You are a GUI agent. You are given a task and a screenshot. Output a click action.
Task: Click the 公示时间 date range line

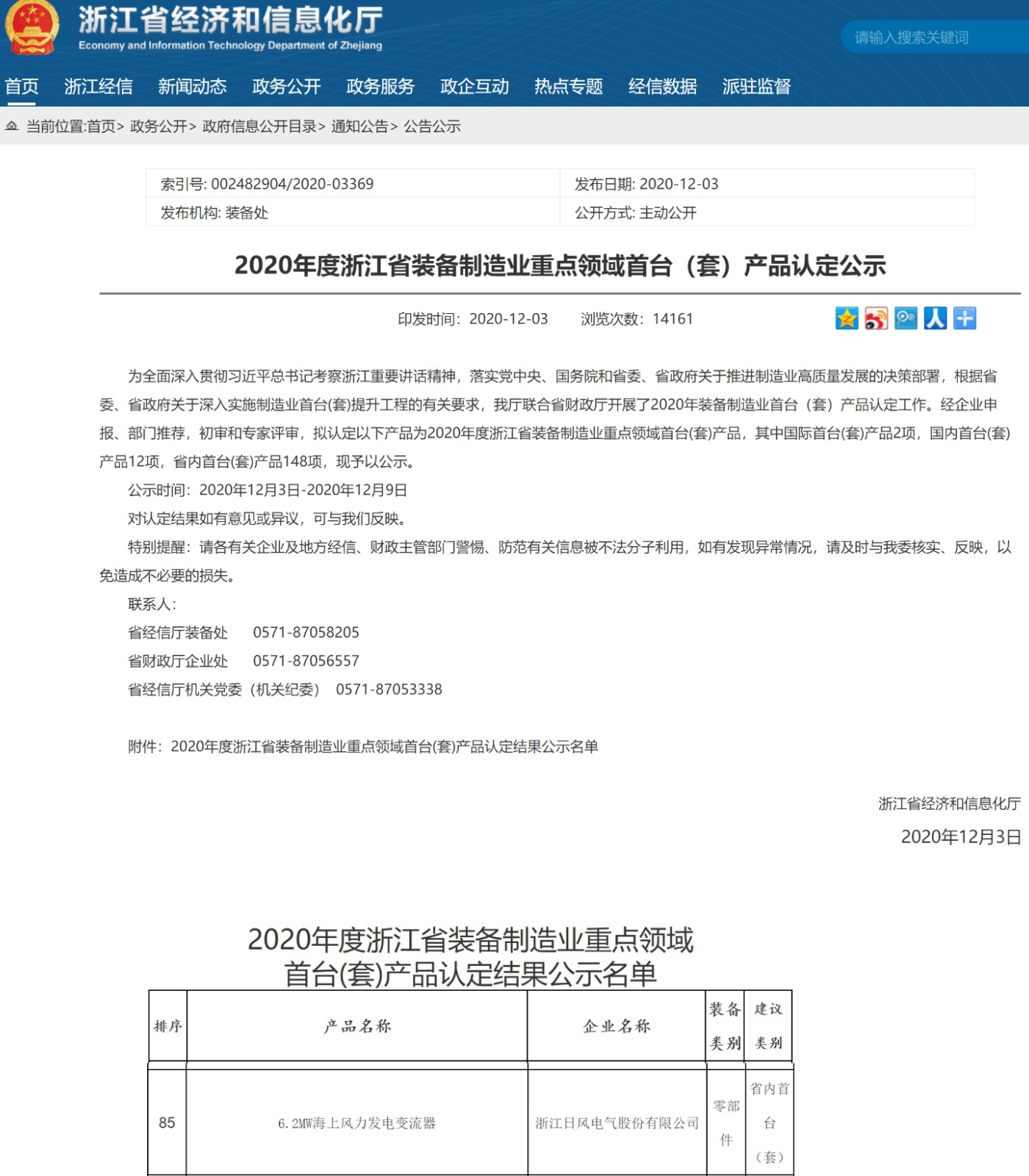[x=268, y=490]
